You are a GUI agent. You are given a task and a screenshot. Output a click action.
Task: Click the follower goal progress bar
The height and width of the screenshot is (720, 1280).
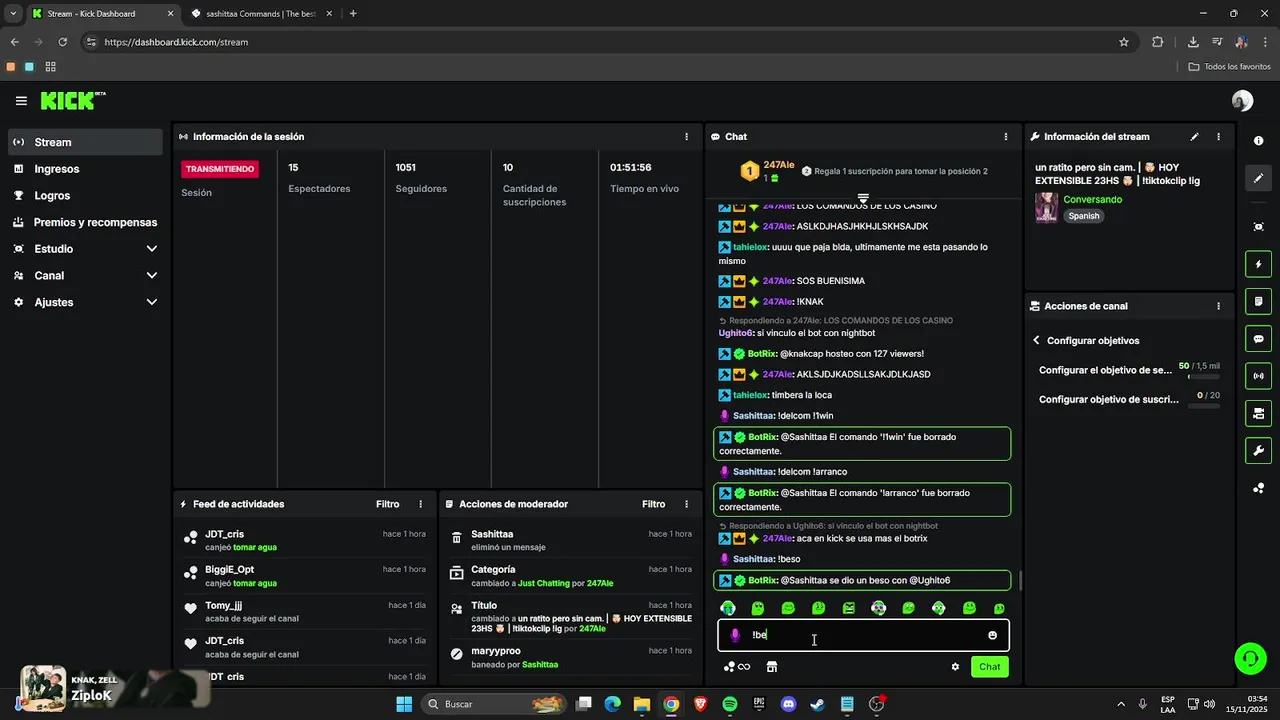pos(1203,377)
